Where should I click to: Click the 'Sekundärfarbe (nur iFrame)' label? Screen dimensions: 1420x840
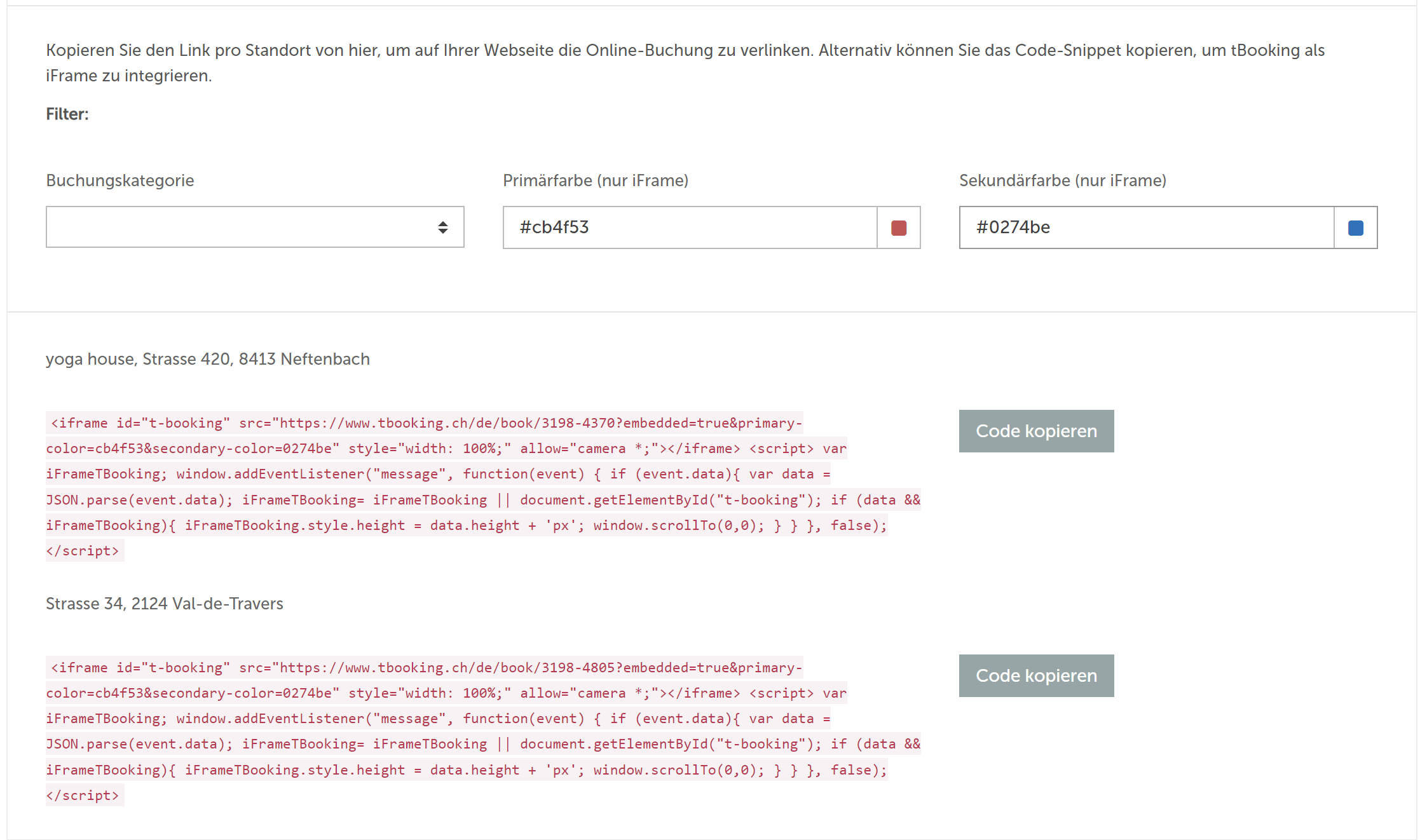coord(1063,180)
